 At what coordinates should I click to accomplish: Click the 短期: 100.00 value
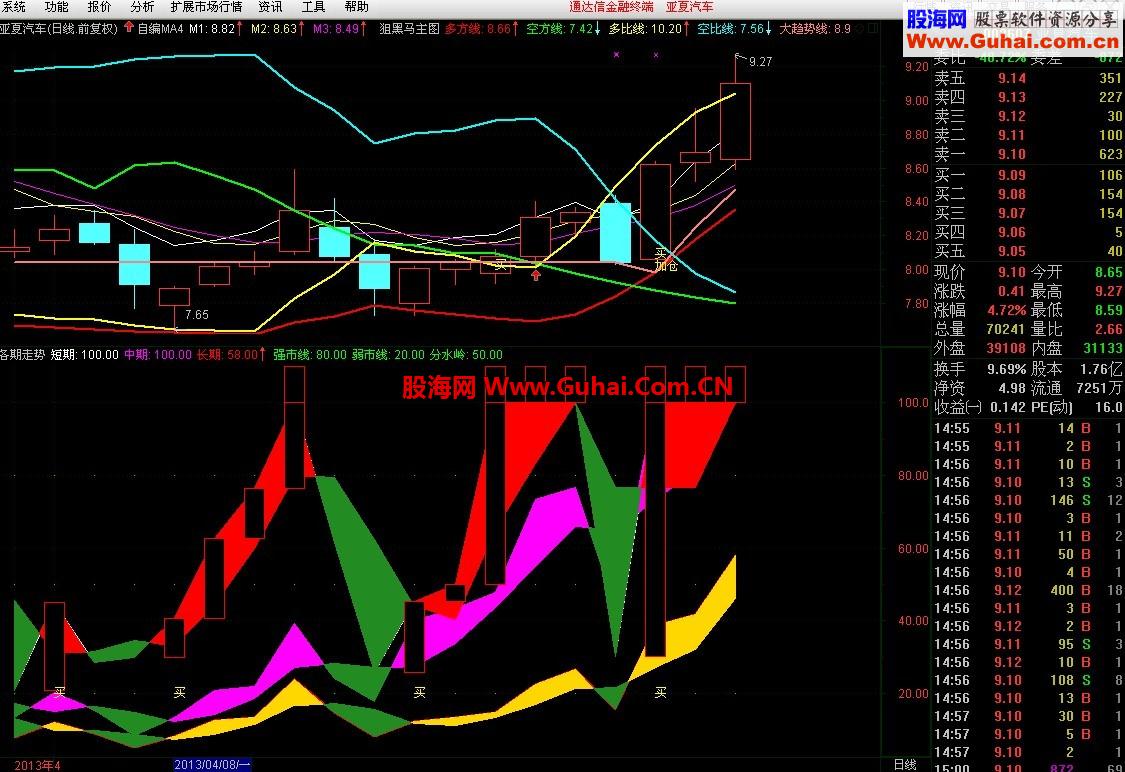tap(85, 354)
